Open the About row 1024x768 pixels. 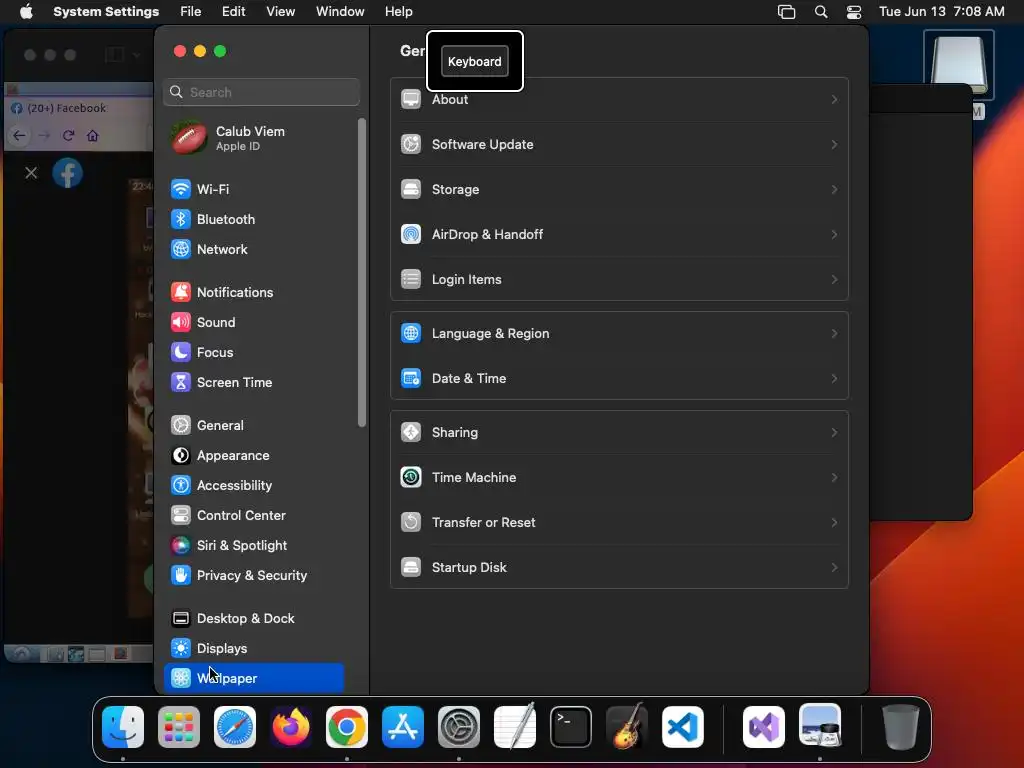pyautogui.click(x=619, y=100)
